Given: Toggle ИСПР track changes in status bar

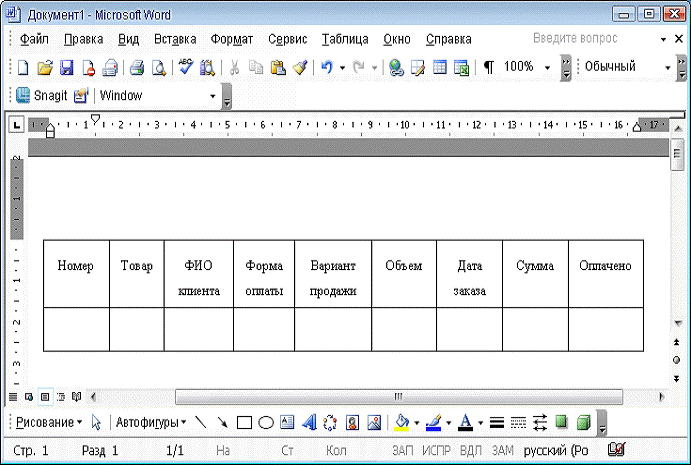Looking at the screenshot, I should [436, 451].
